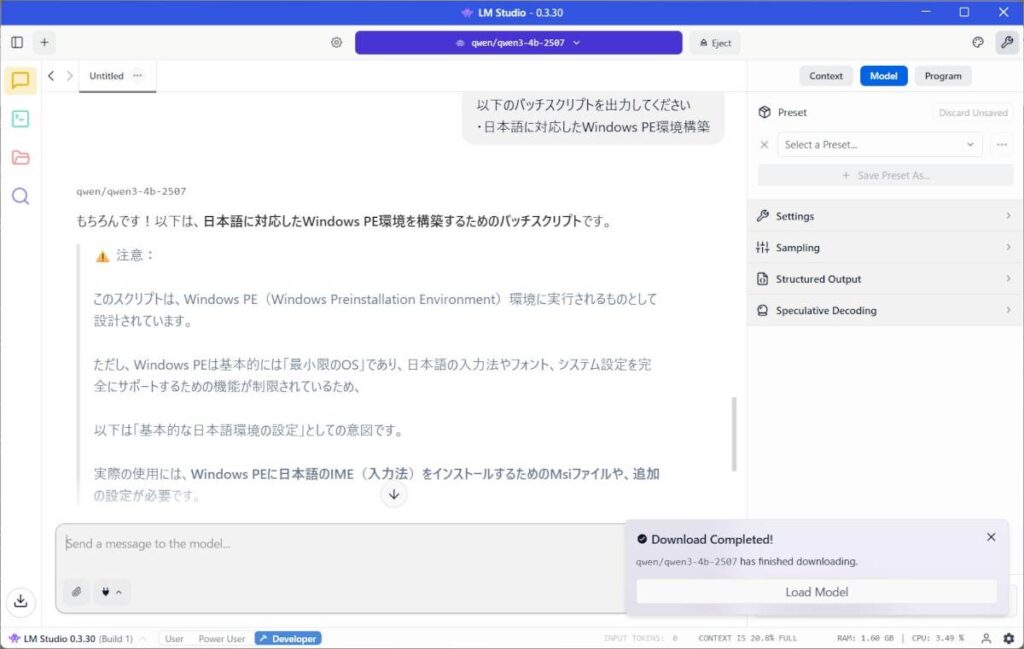This screenshot has width=1024, height=649.
Task: Expand the Speculative Decoding section
Action: click(x=884, y=311)
